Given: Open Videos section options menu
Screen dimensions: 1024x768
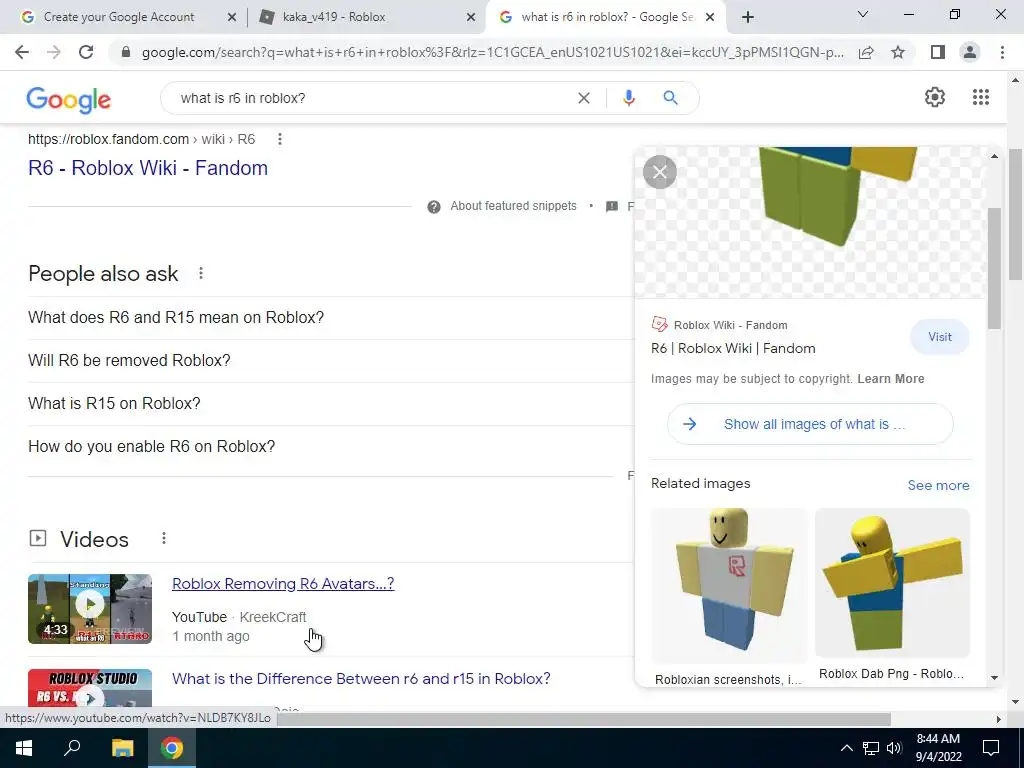Looking at the screenshot, I should point(164,538).
